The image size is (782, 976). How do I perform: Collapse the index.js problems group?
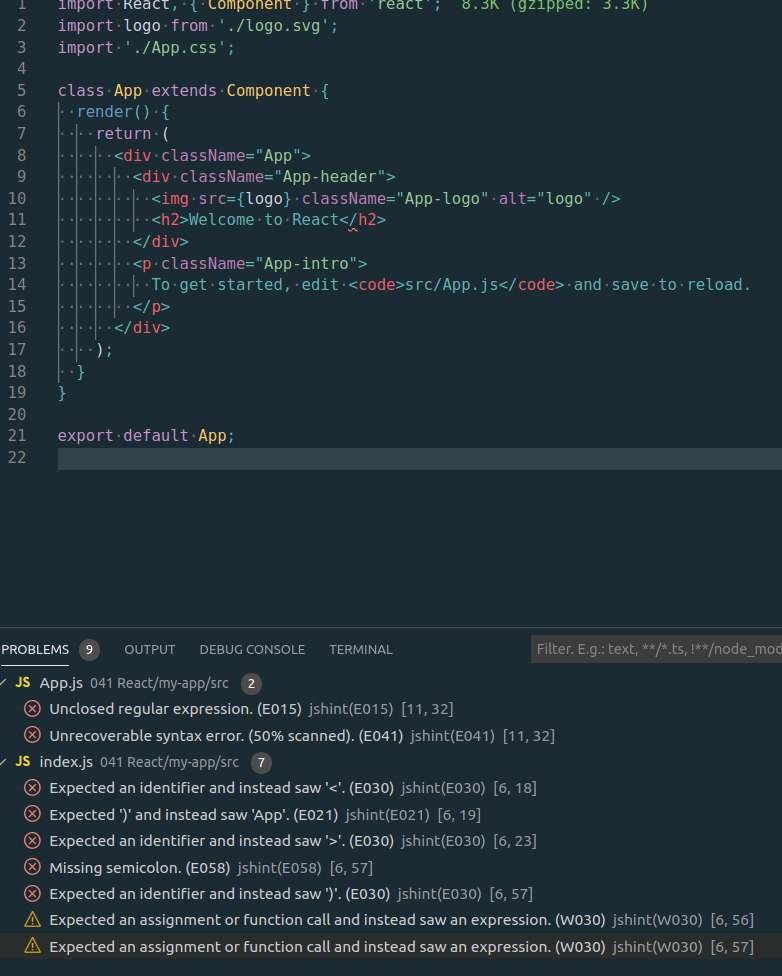coord(4,762)
